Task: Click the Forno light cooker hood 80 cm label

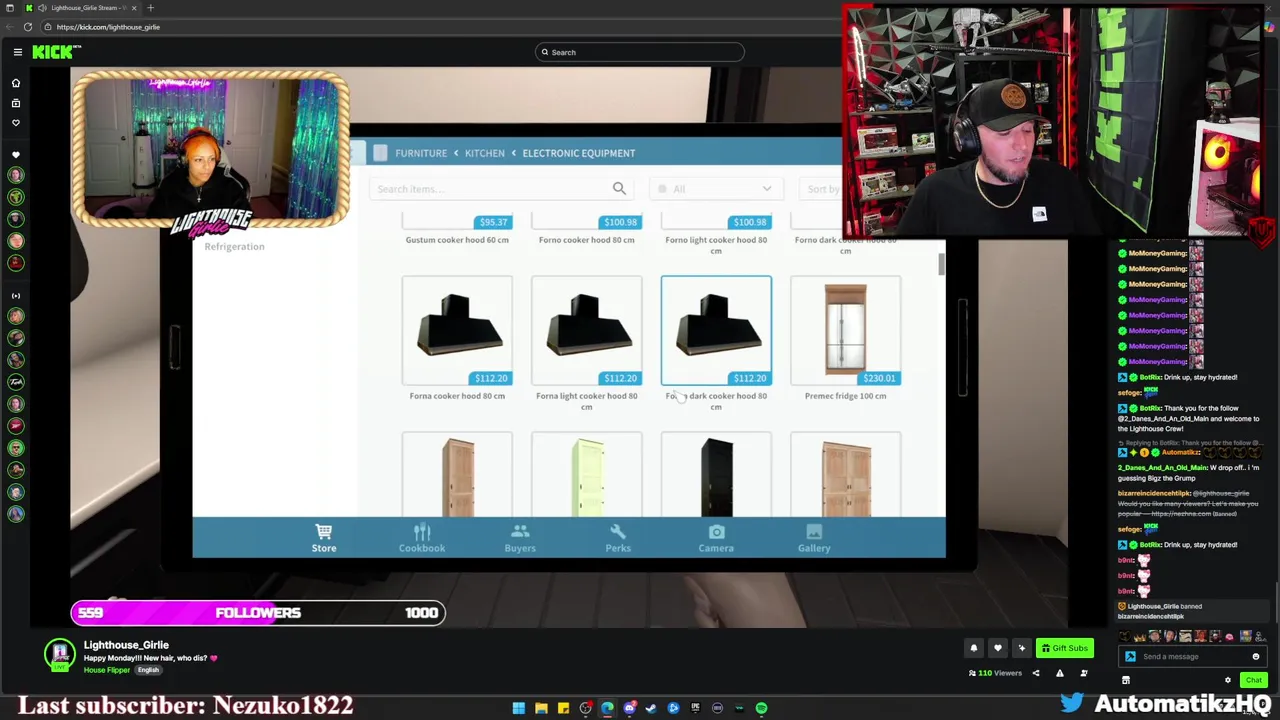Action: tap(716, 245)
